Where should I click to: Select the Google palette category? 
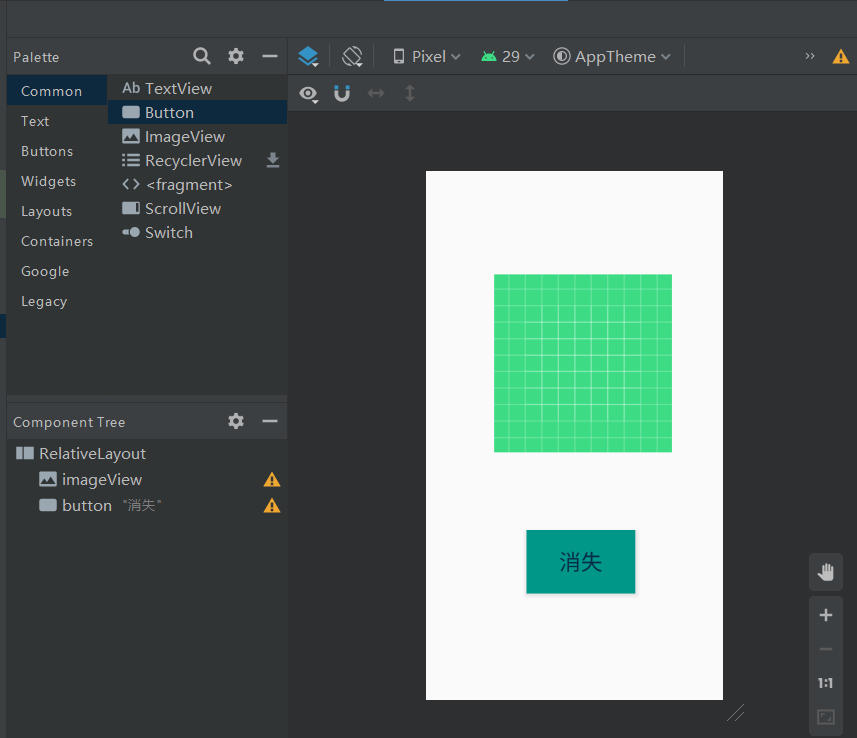[57, 271]
